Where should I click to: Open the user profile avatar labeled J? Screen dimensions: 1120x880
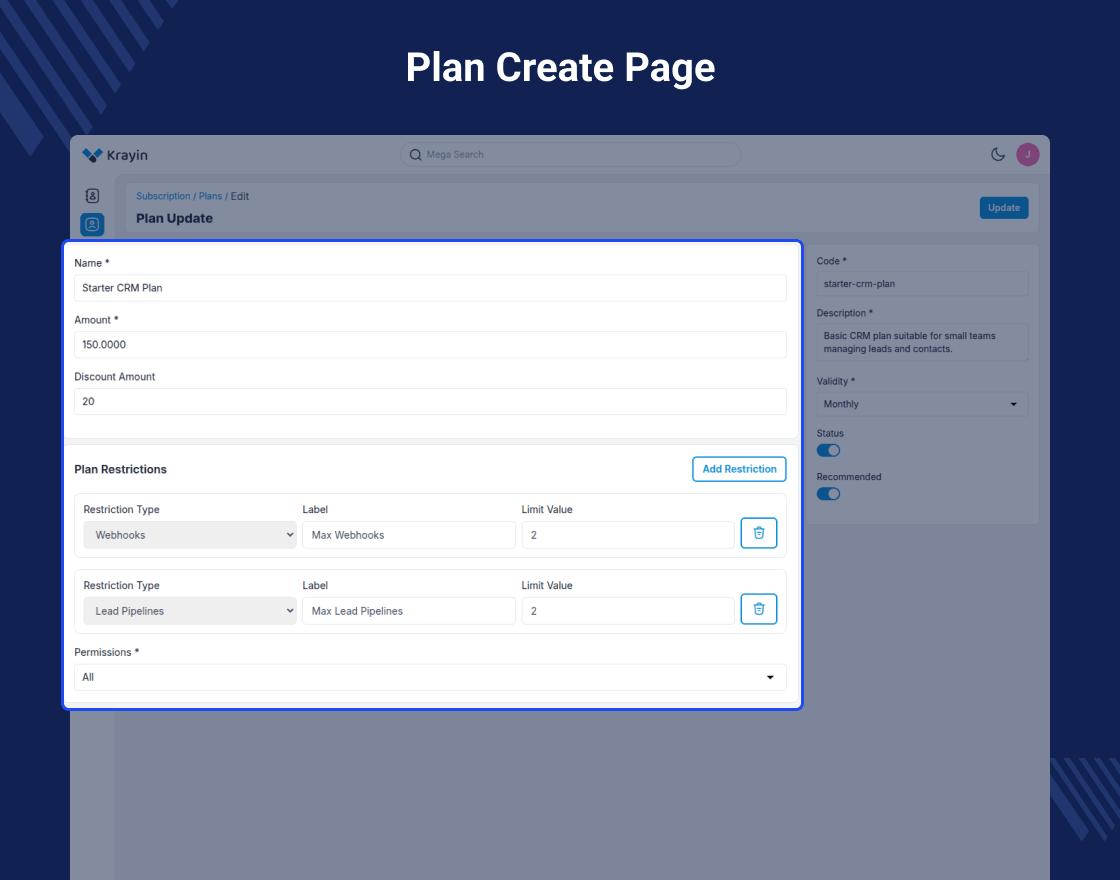[1027, 155]
